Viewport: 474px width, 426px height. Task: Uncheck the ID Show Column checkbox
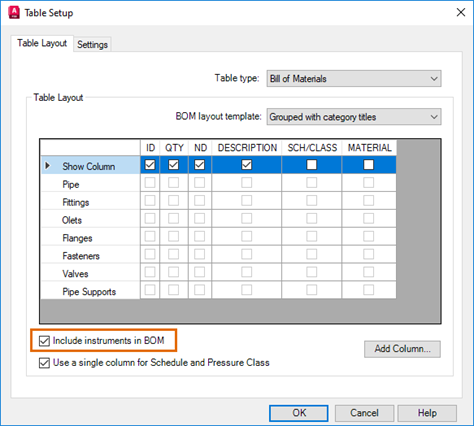click(150, 165)
